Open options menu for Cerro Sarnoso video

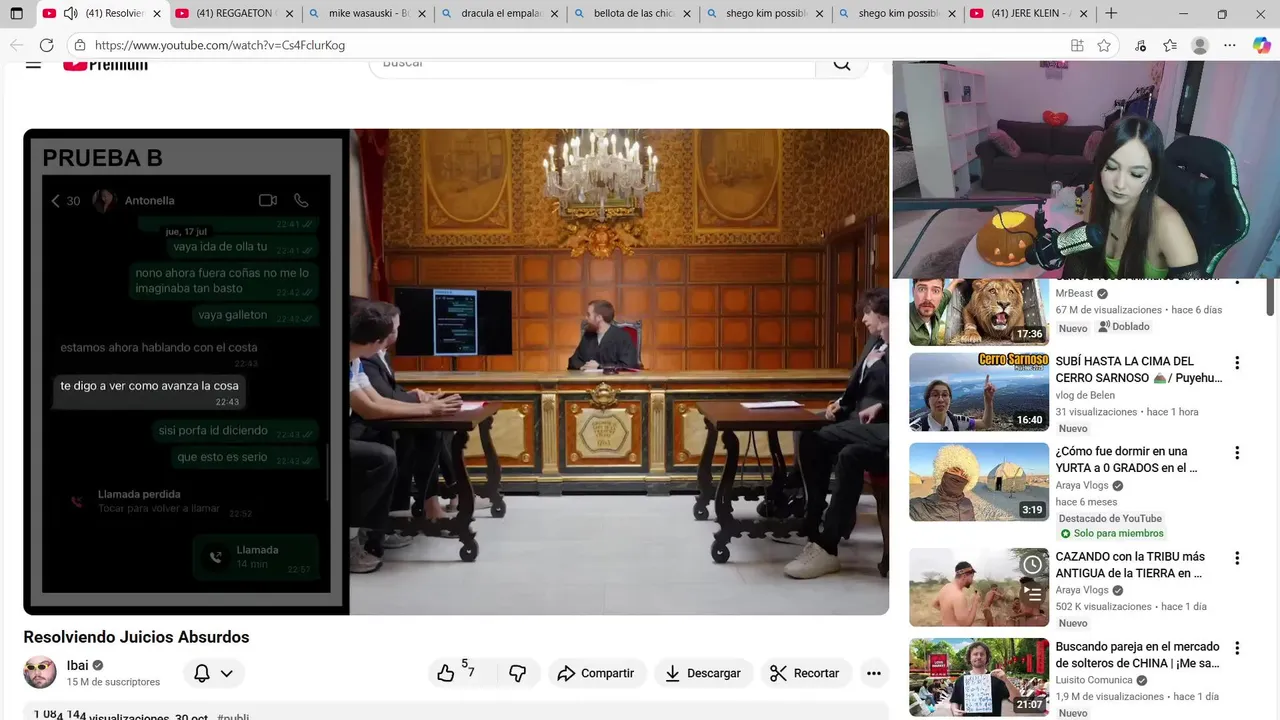[x=1237, y=363]
